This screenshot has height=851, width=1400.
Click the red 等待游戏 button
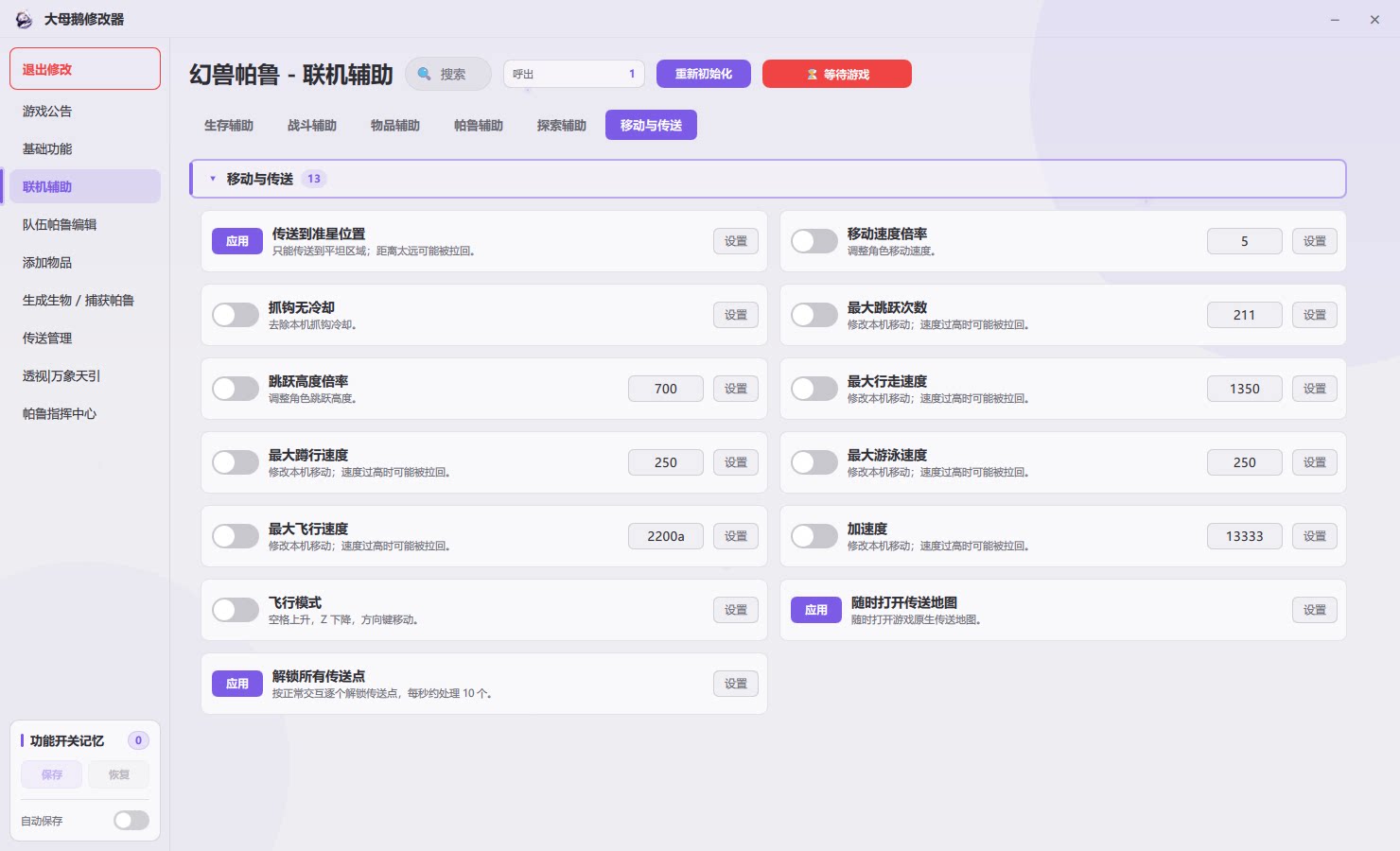pos(837,74)
